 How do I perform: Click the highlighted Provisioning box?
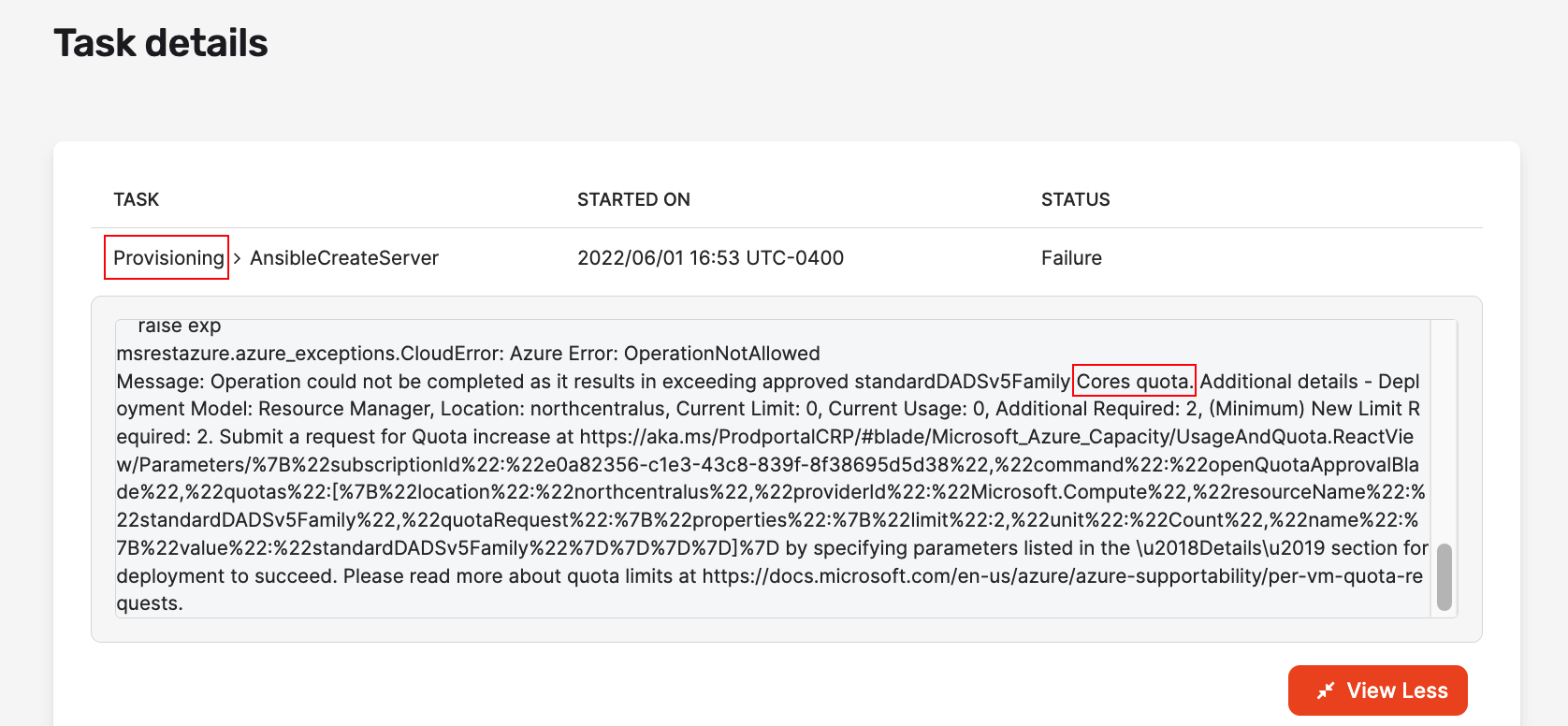[166, 257]
